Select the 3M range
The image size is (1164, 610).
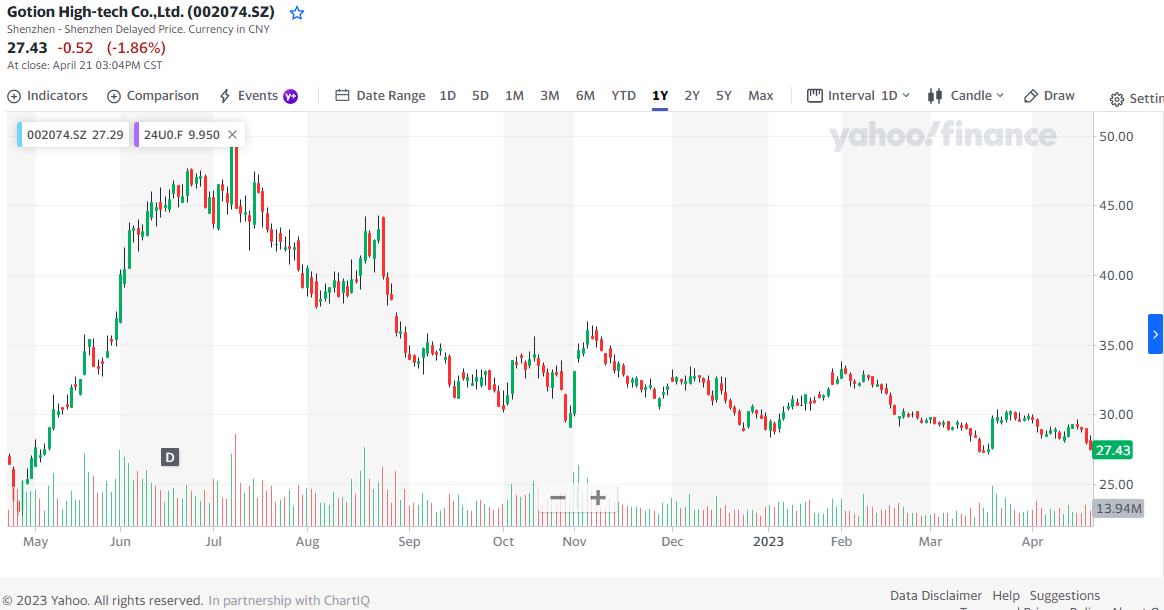[x=549, y=96]
